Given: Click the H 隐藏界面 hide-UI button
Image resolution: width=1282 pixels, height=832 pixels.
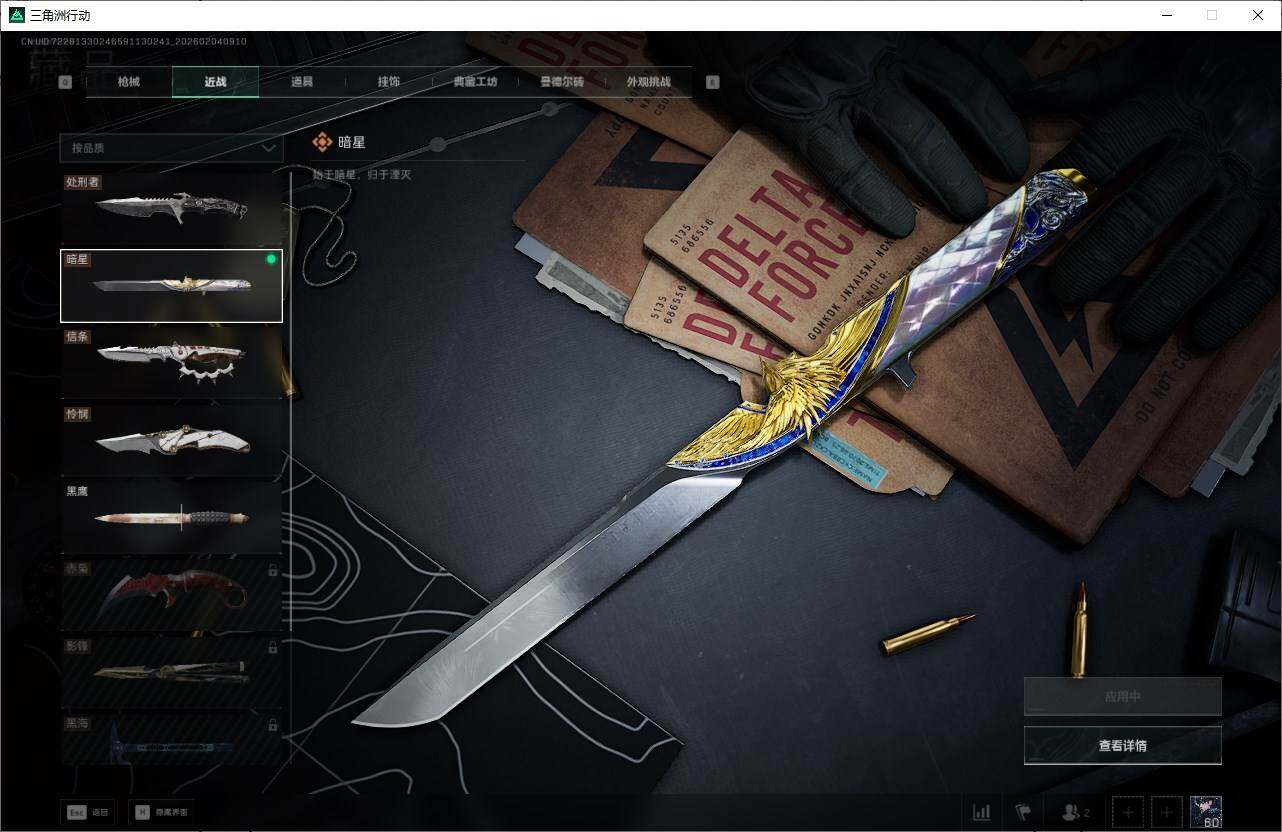Looking at the screenshot, I should (x=161, y=812).
